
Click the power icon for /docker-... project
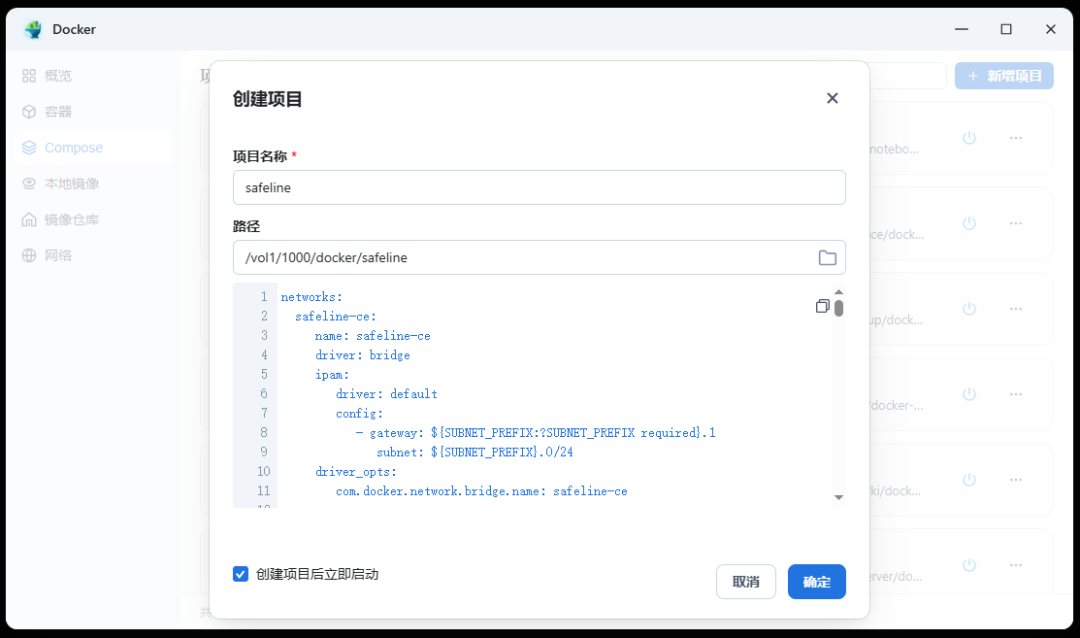(969, 394)
